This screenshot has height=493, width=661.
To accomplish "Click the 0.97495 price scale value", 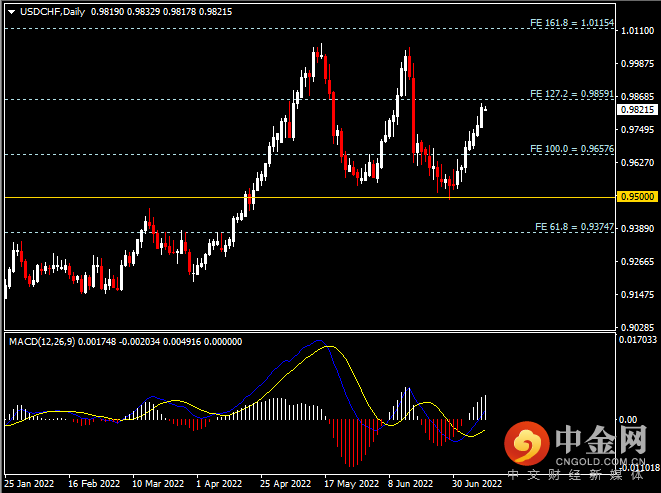I will [x=637, y=129].
